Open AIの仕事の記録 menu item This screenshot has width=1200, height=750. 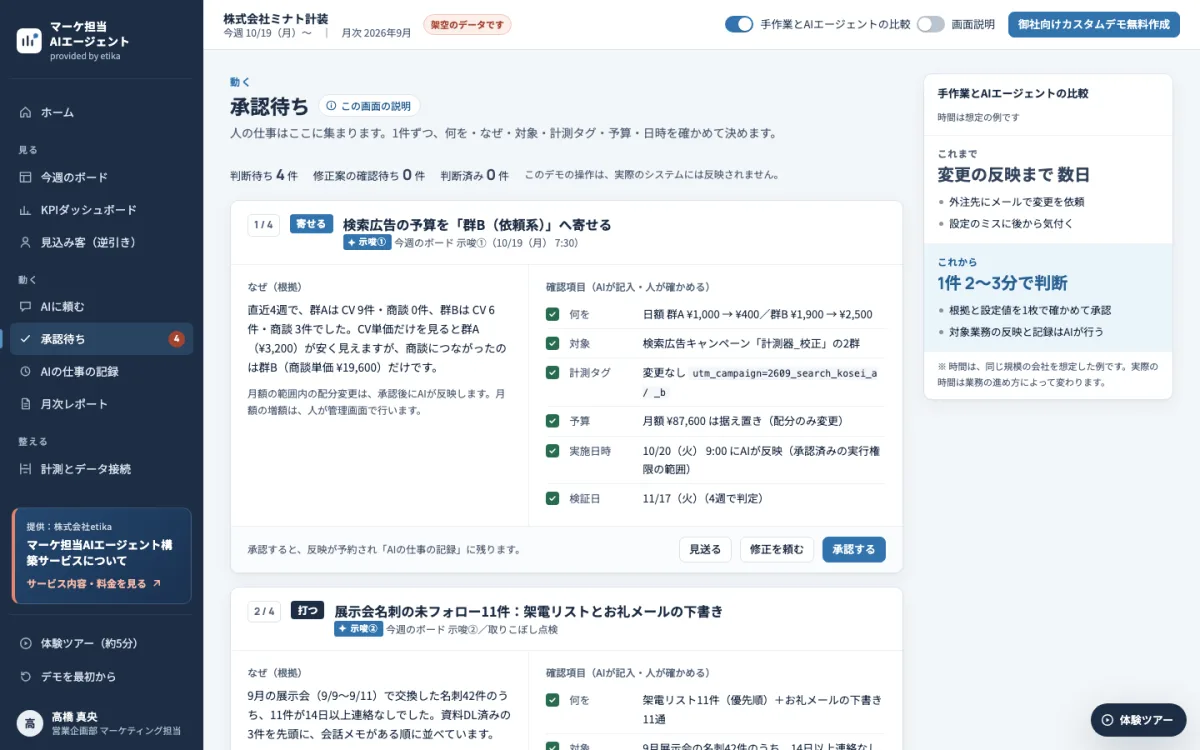(101, 371)
